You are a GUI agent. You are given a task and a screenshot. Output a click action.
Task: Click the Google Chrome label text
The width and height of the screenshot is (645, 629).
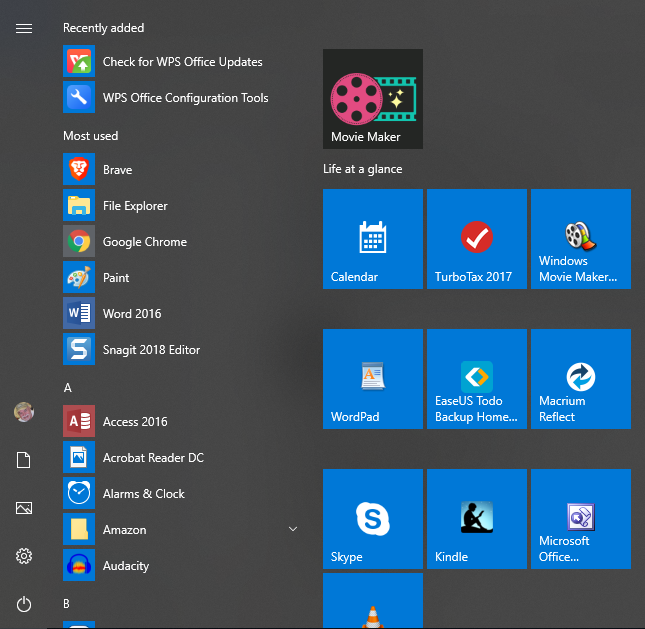pos(145,241)
